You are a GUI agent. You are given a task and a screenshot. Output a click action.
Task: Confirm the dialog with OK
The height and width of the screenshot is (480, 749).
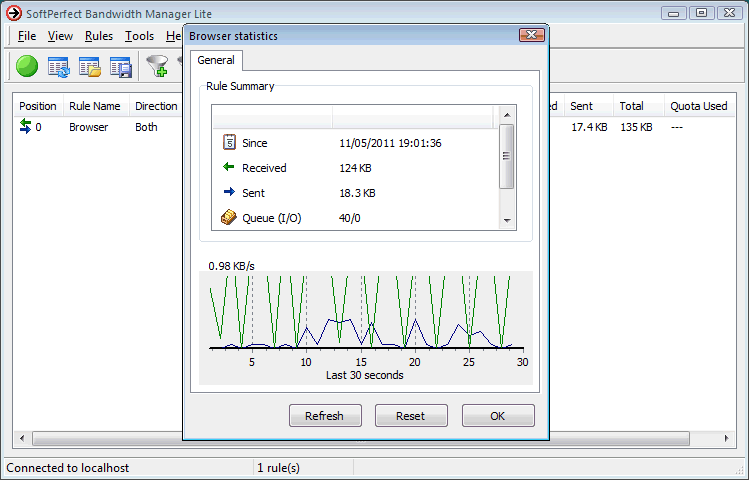[x=497, y=416]
